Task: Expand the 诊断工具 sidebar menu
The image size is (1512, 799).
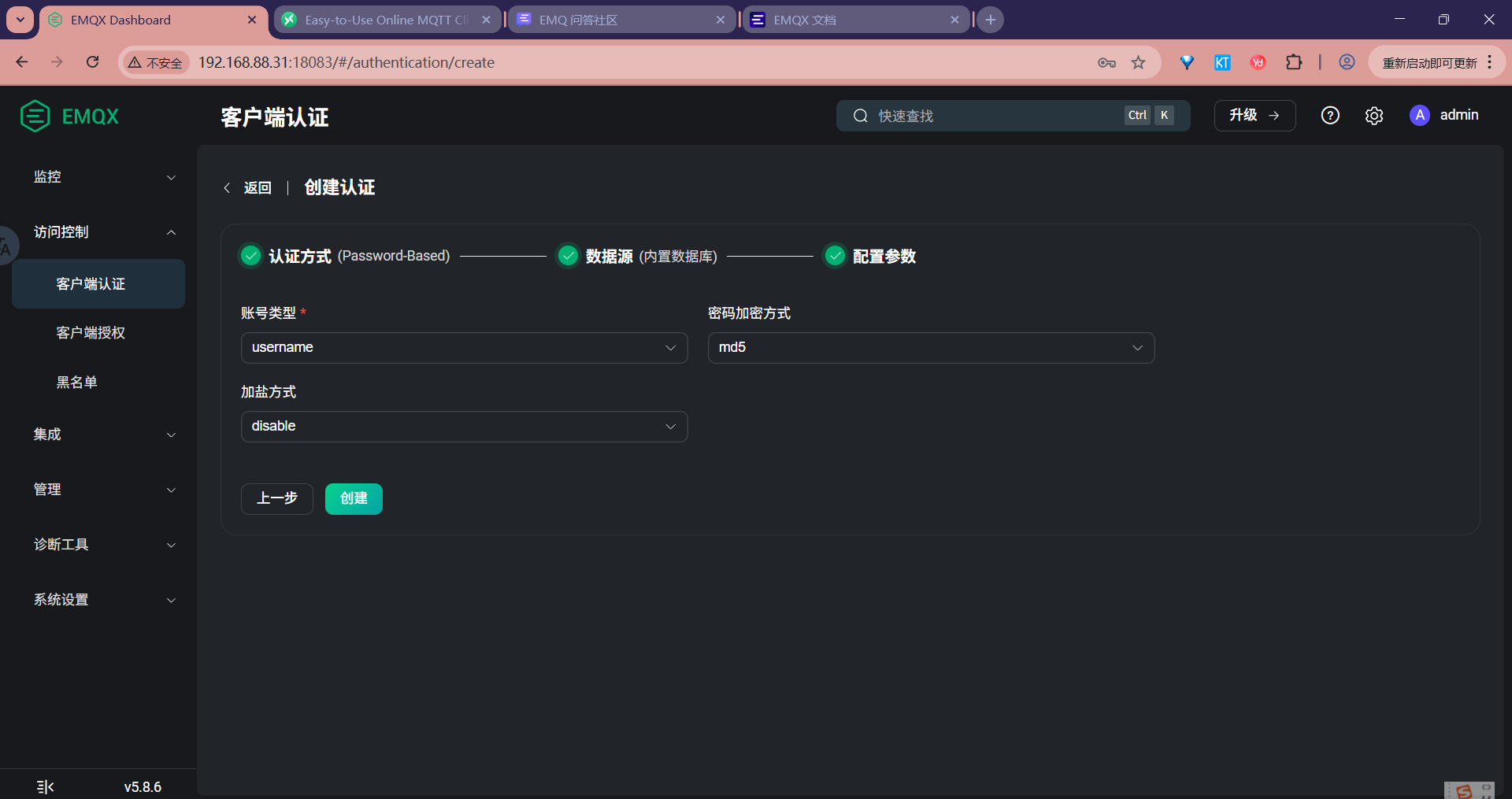Action: [98, 545]
